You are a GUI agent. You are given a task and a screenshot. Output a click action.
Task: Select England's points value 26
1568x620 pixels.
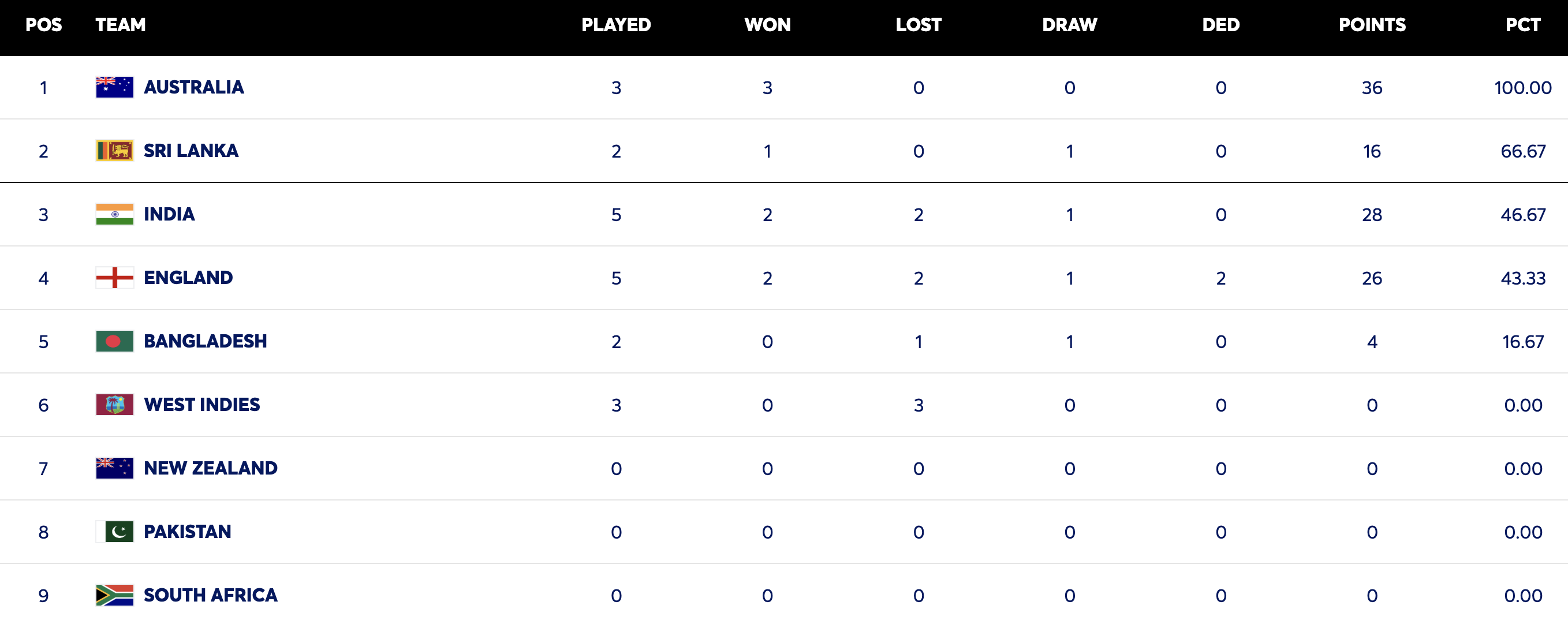tap(1372, 278)
